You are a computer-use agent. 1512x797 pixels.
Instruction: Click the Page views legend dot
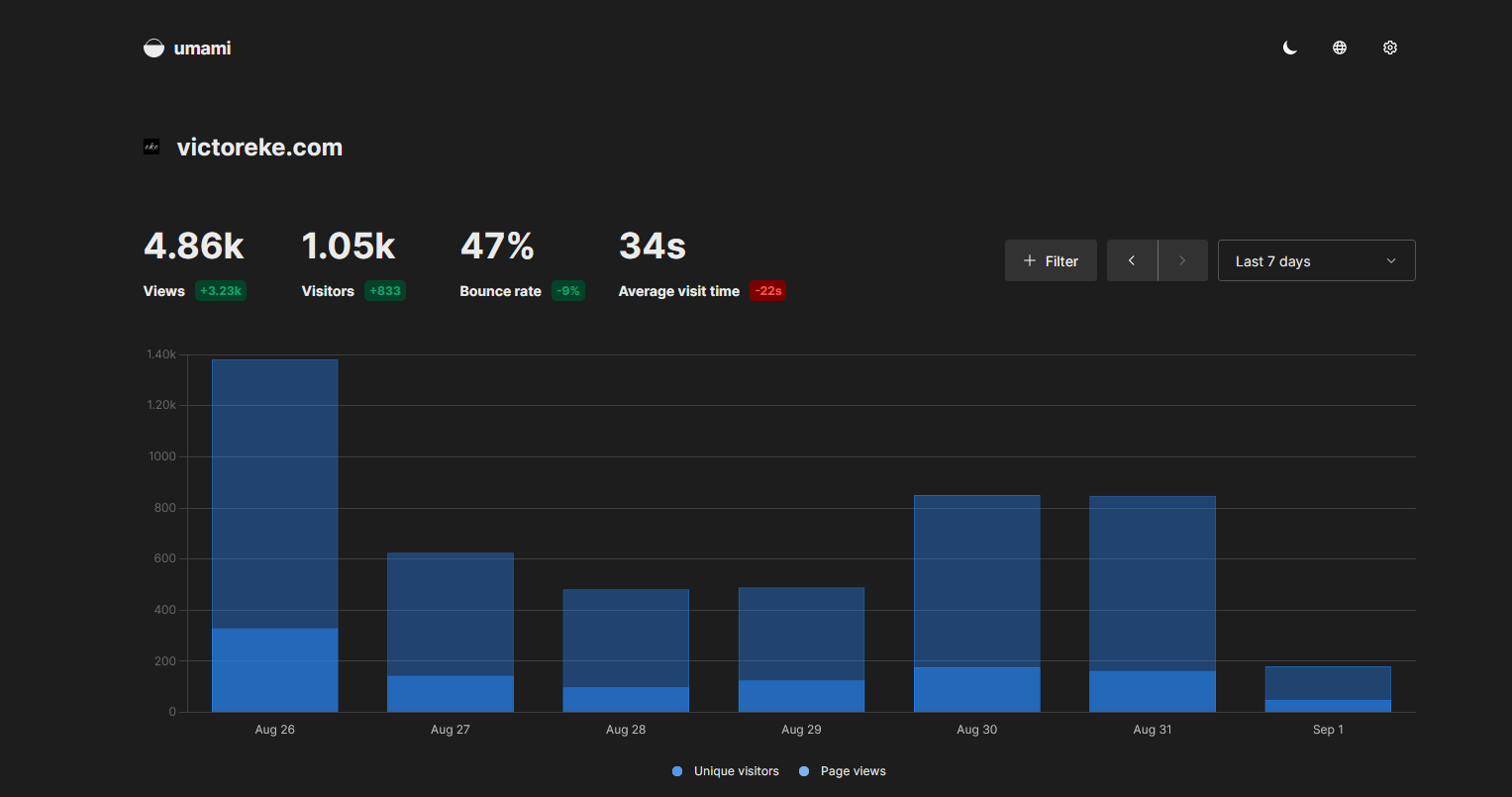[804, 770]
